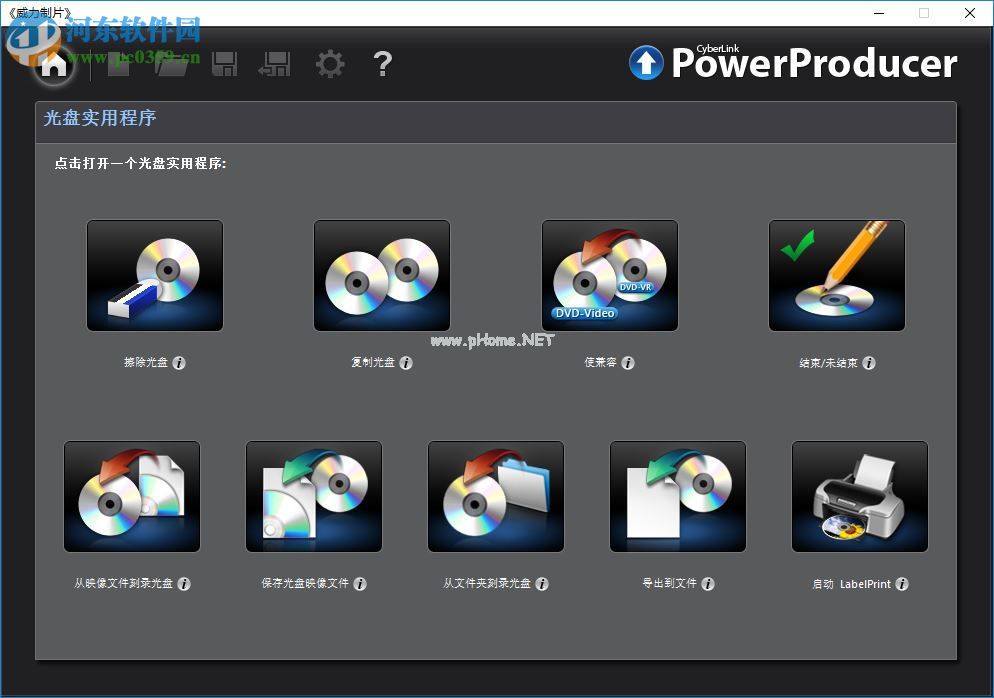Open the DVD-Video/DVD-VR Make Compatible (使兼容) tool
Viewport: 994px width, 698px height.
pos(610,276)
